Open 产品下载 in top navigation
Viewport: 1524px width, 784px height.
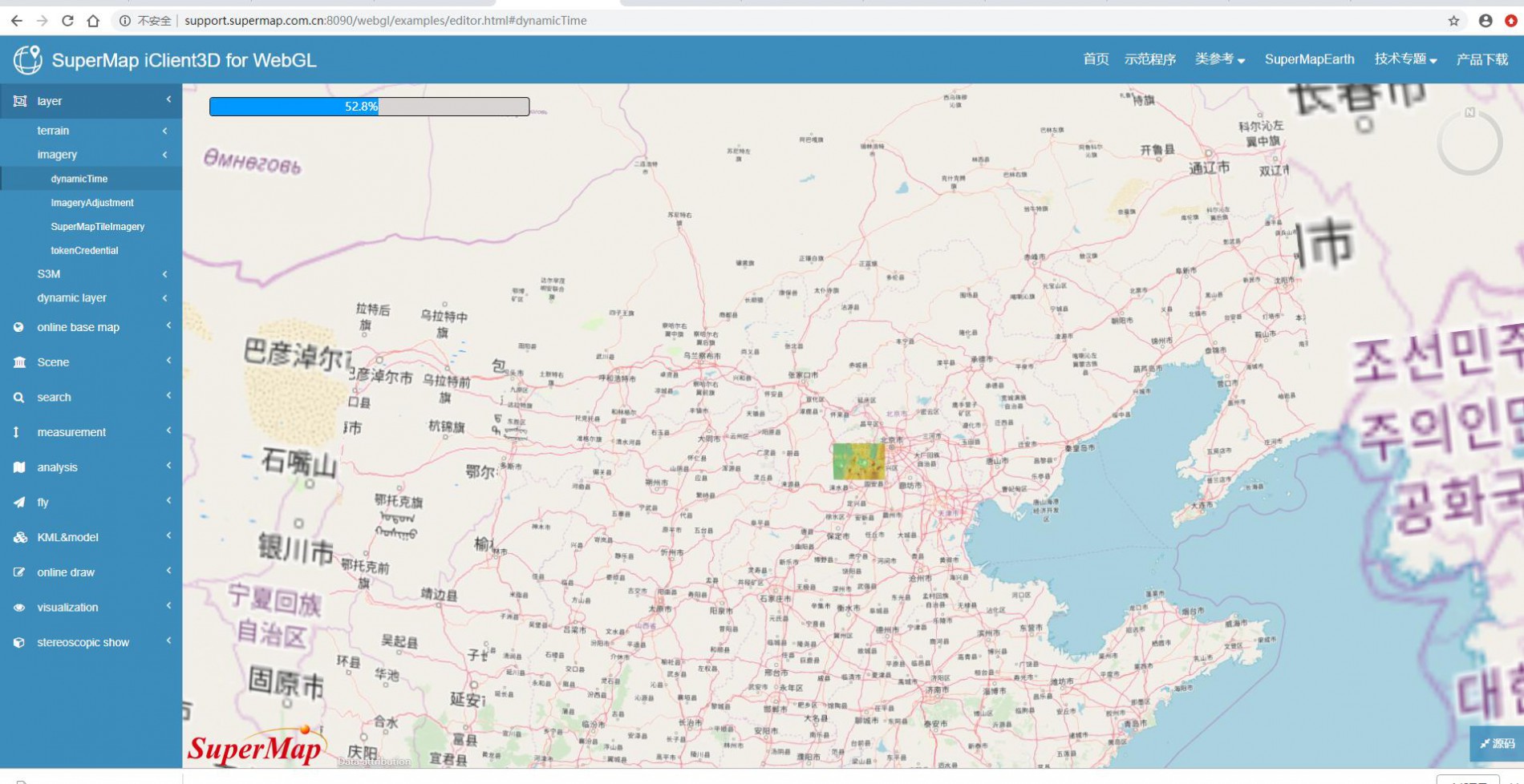coord(1482,59)
